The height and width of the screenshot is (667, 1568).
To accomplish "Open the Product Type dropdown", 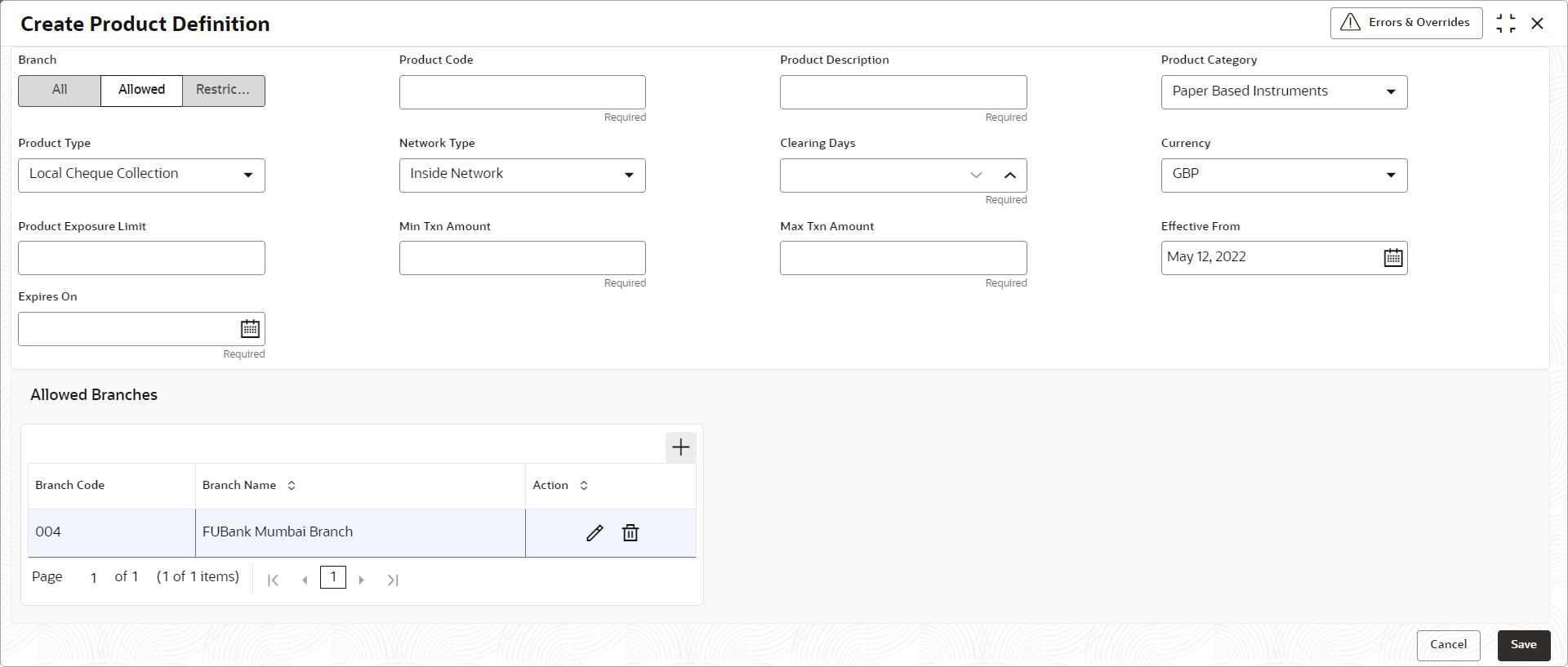I will [141, 176].
